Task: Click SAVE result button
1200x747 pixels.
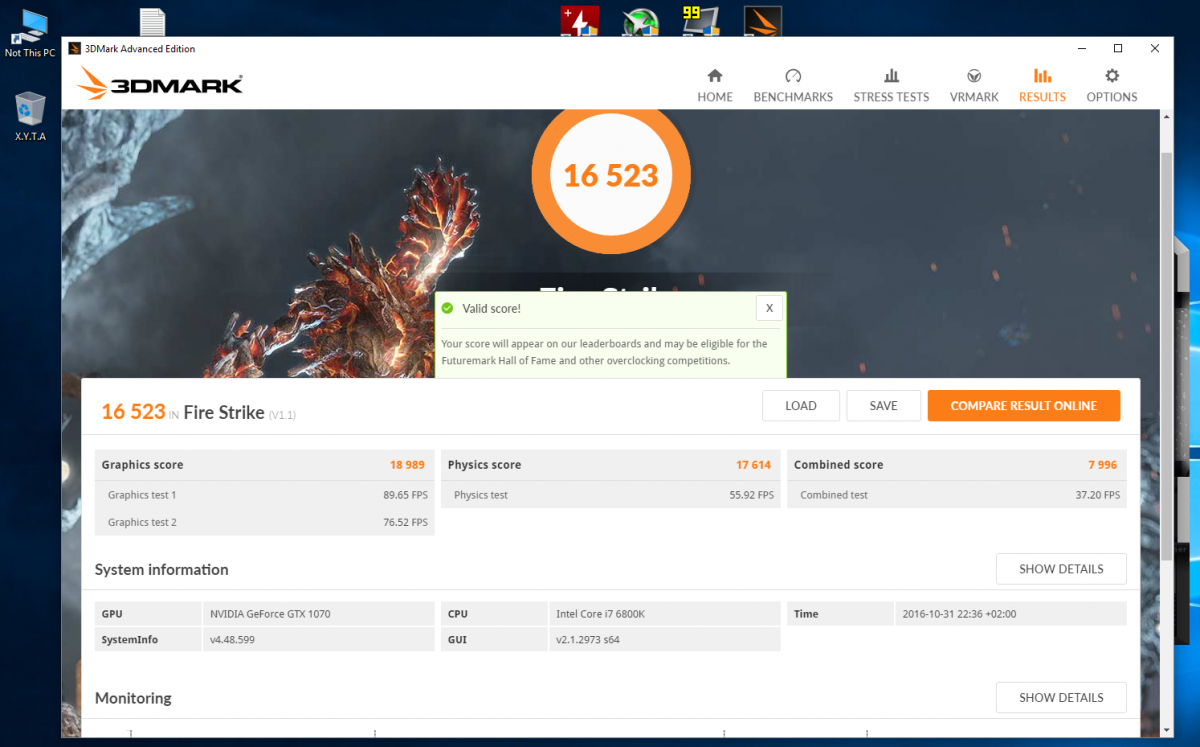Action: click(x=883, y=406)
